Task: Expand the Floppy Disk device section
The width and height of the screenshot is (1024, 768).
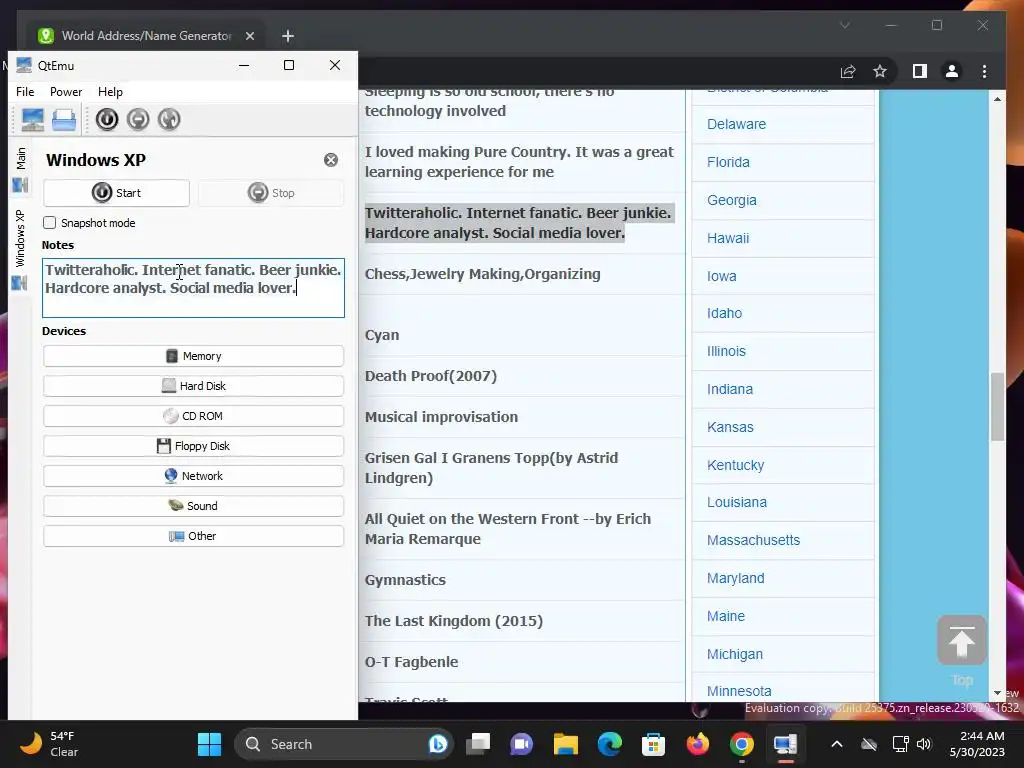Action: 193,446
